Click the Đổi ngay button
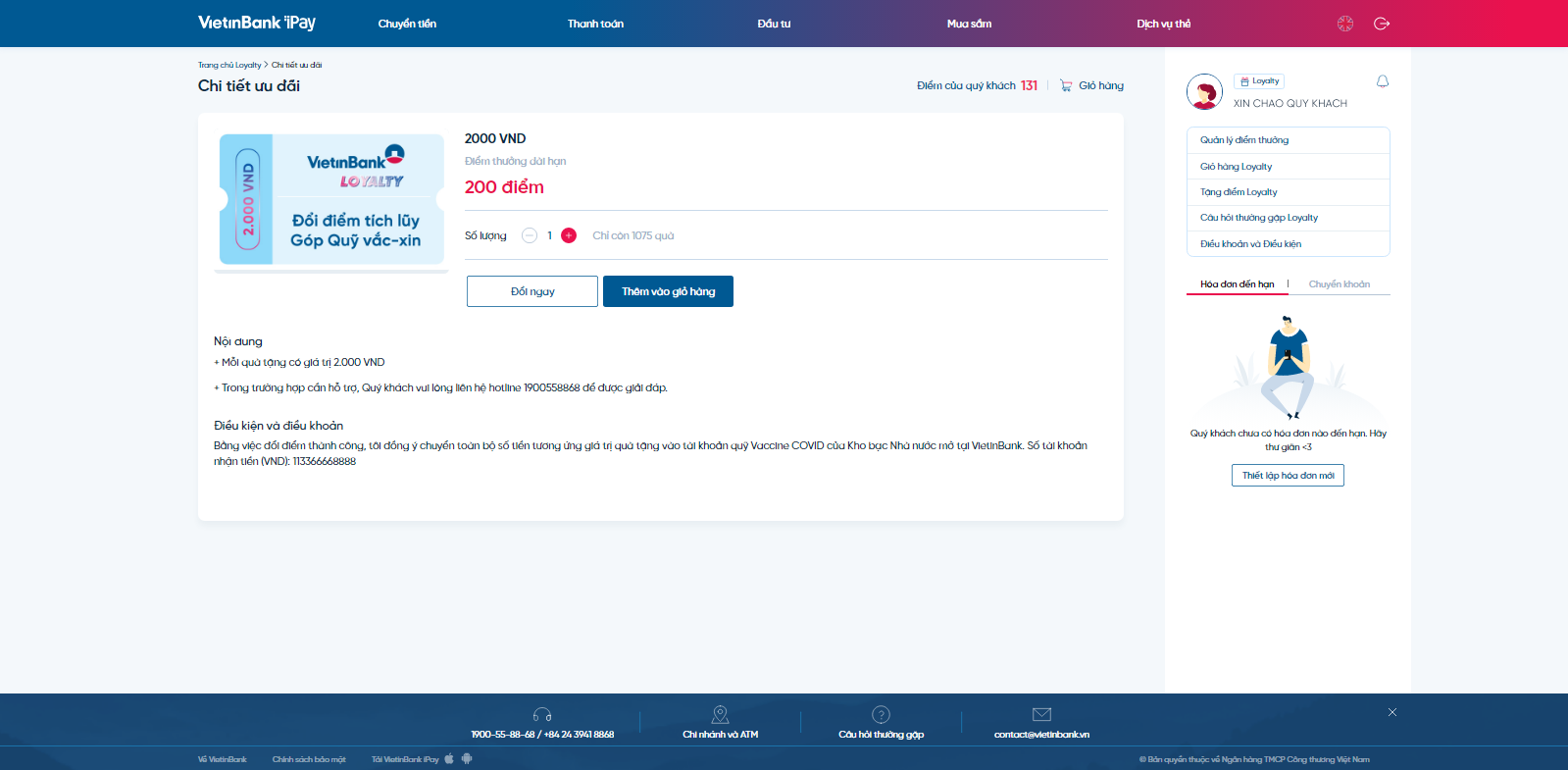The image size is (1568, 770). tap(532, 291)
